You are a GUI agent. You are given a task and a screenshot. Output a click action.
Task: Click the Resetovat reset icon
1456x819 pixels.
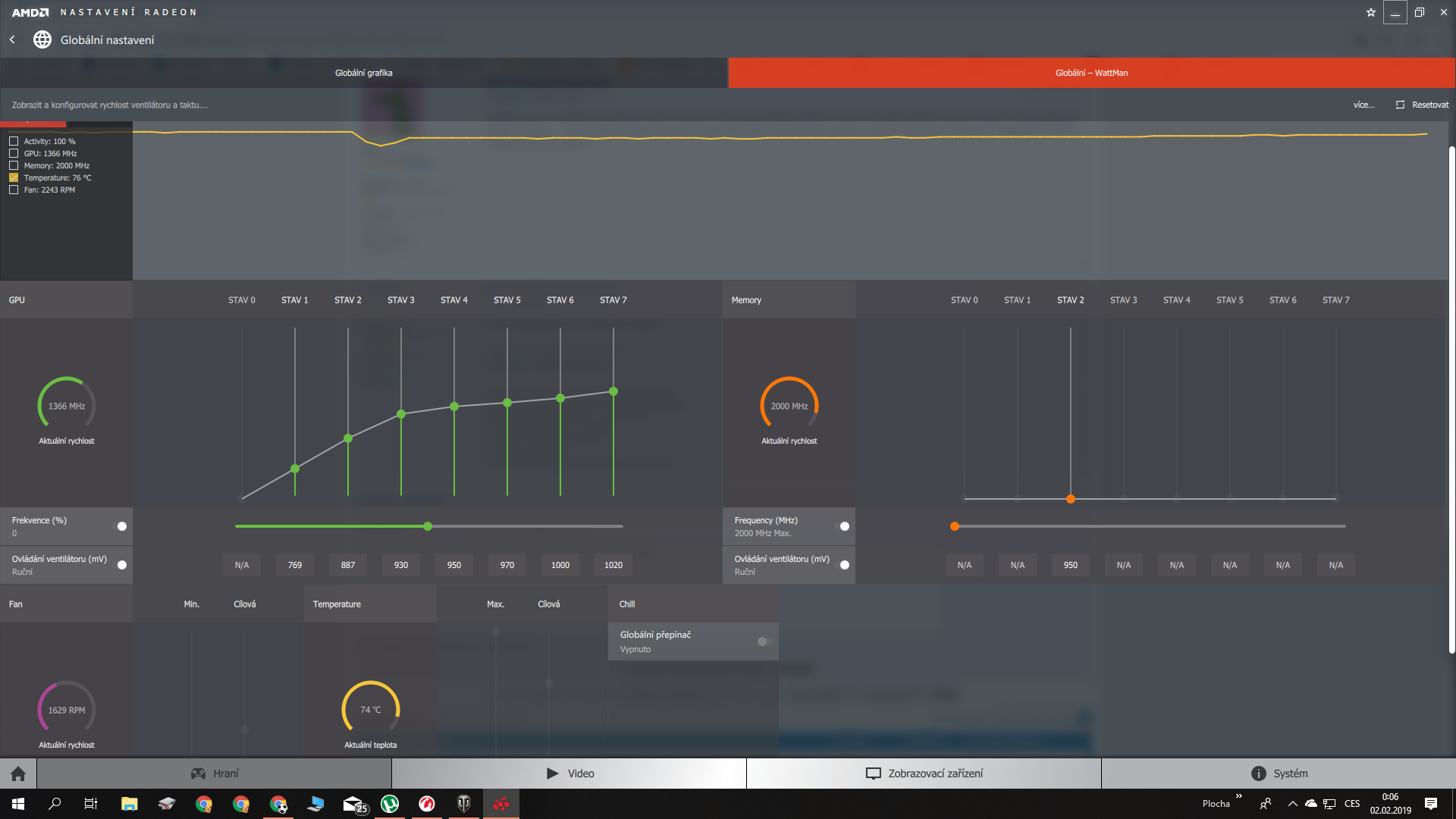[1400, 105]
